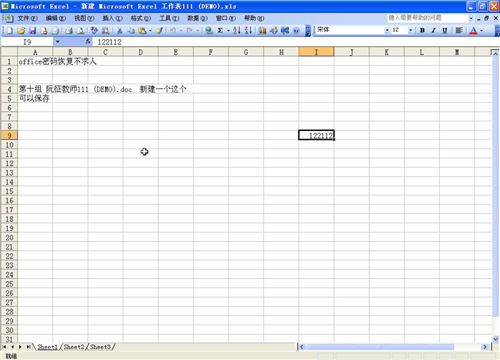Open a file with the folder icon
Image resolution: width=500 pixels, height=360 pixels.
click(21, 31)
